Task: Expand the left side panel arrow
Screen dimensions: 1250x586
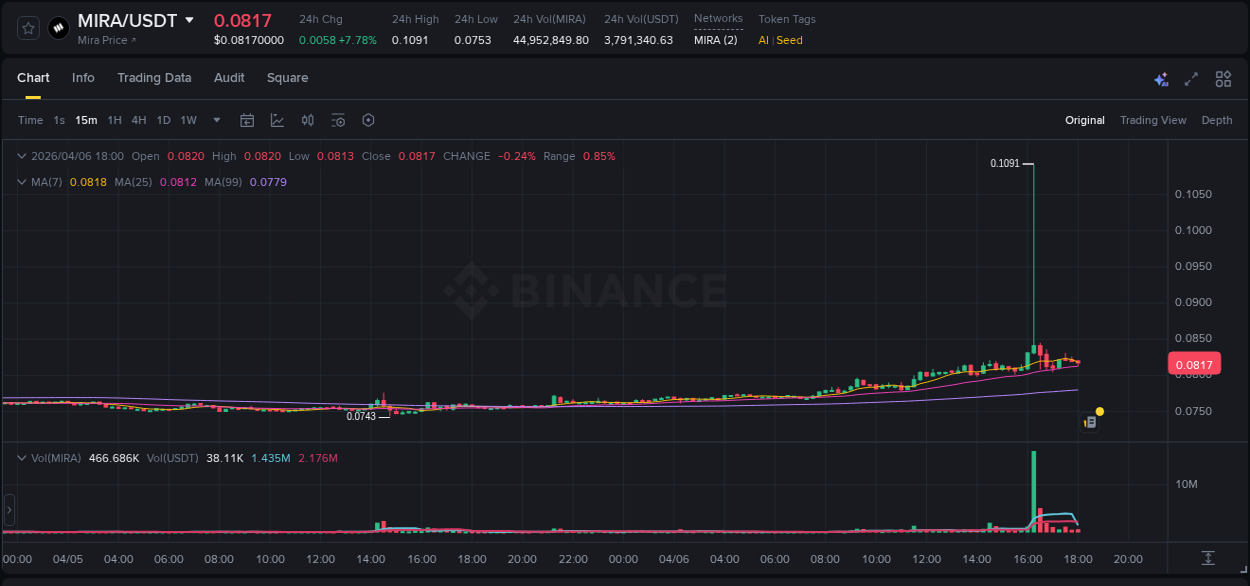Action: point(9,510)
